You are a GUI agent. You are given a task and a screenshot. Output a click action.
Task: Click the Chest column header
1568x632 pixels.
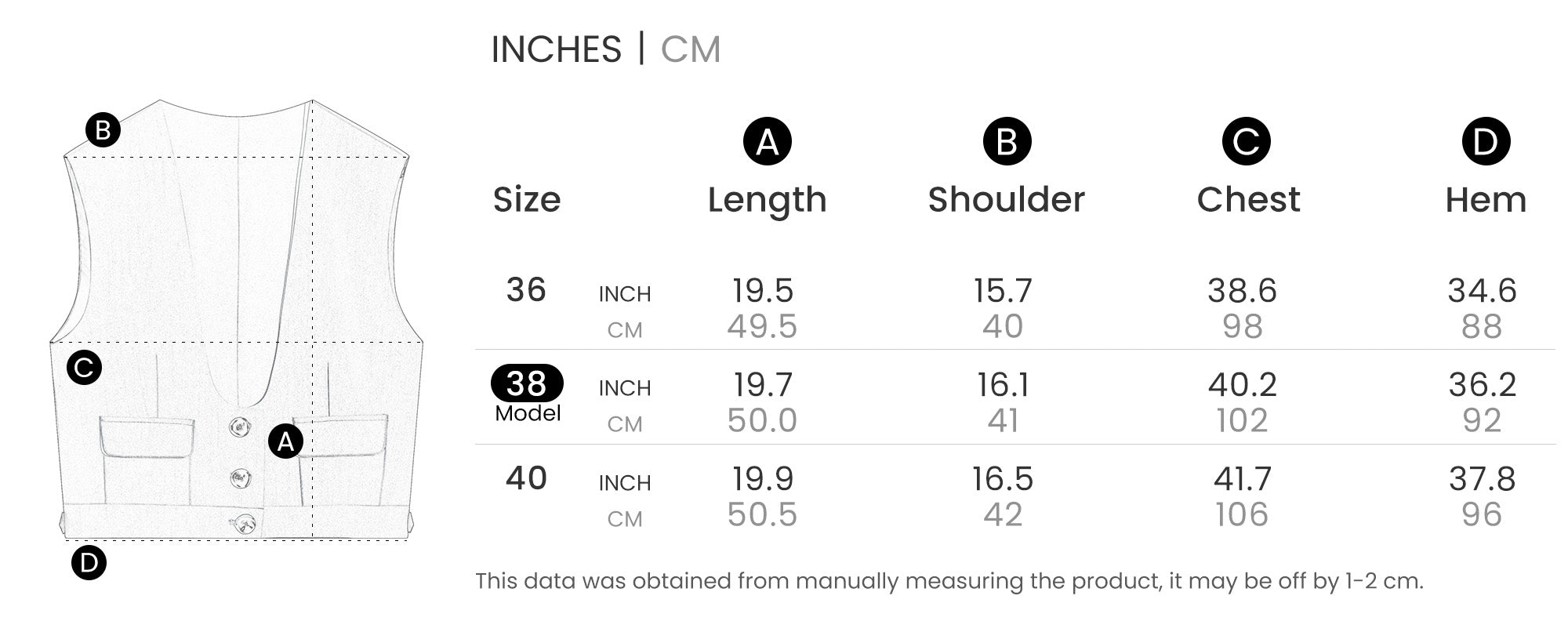(1248, 200)
